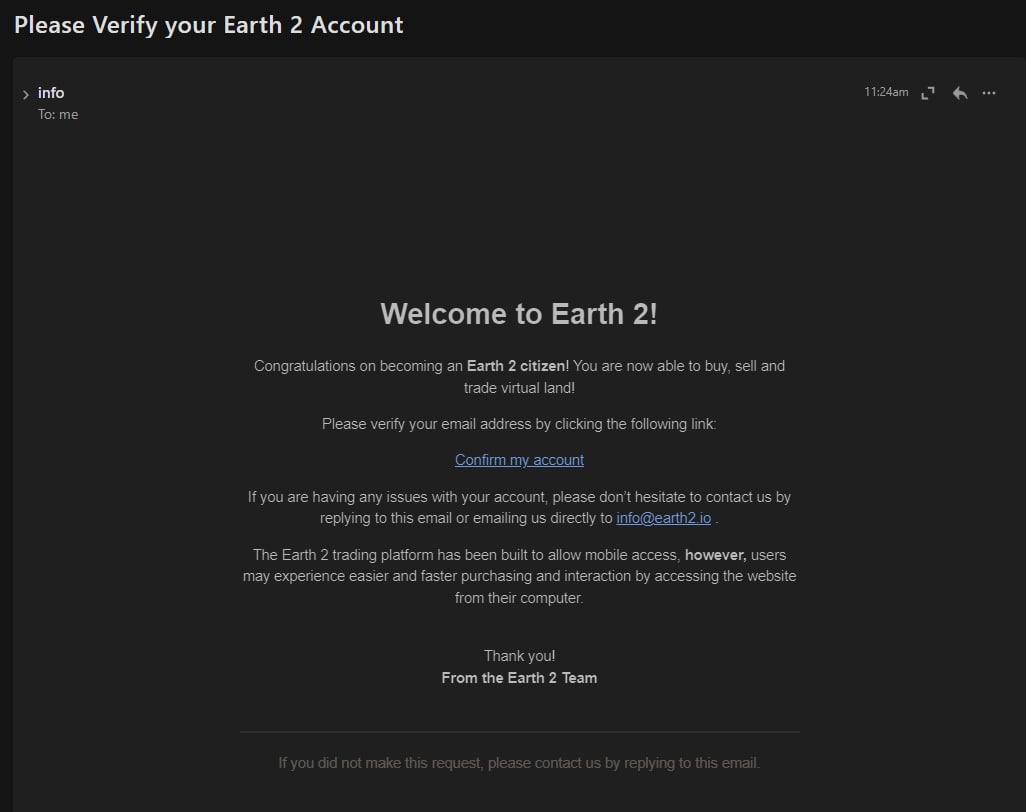Click the horizontal divider above the footer
Image resolution: width=1026 pixels, height=812 pixels.
click(519, 732)
